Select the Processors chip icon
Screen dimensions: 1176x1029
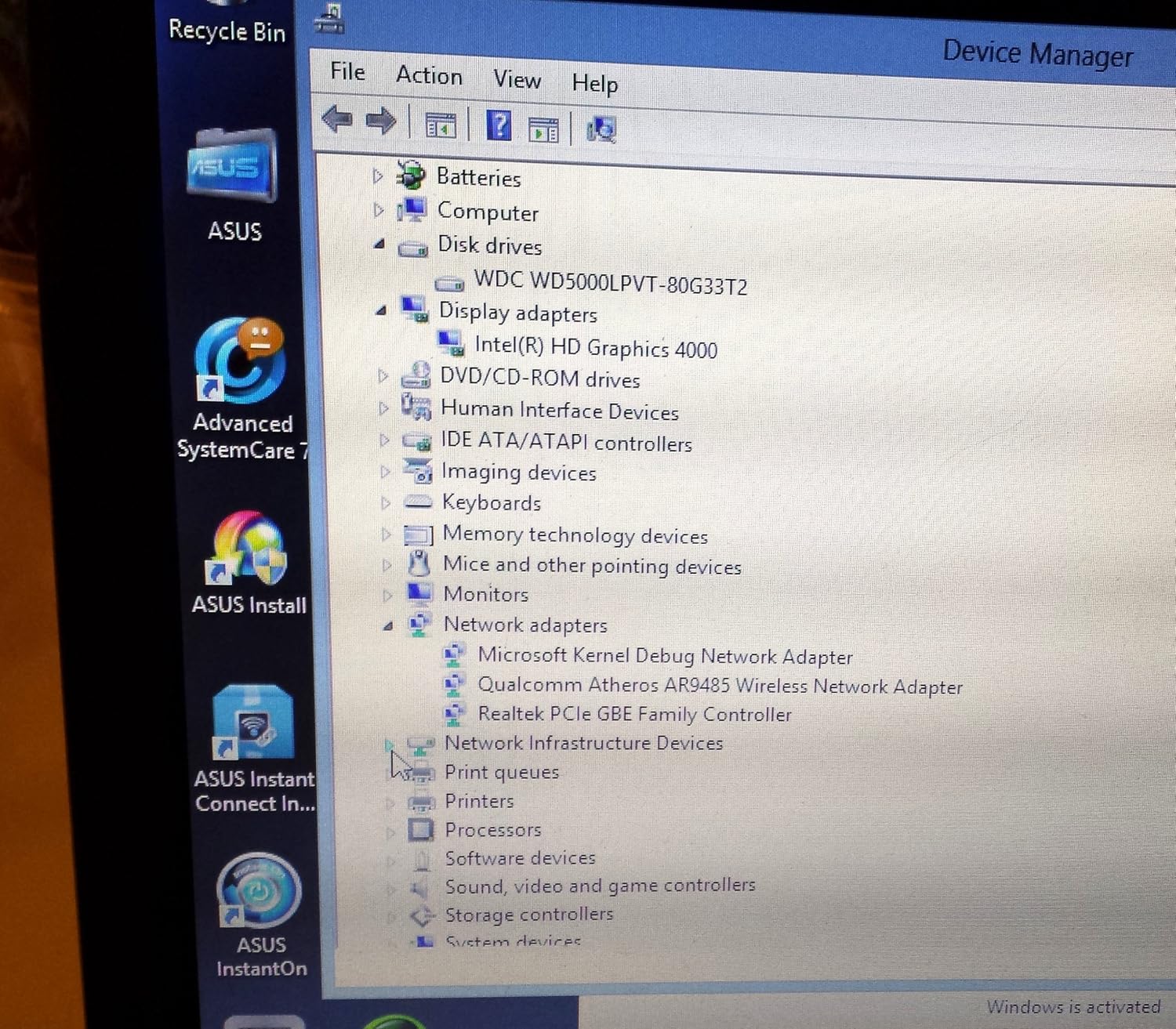point(422,829)
